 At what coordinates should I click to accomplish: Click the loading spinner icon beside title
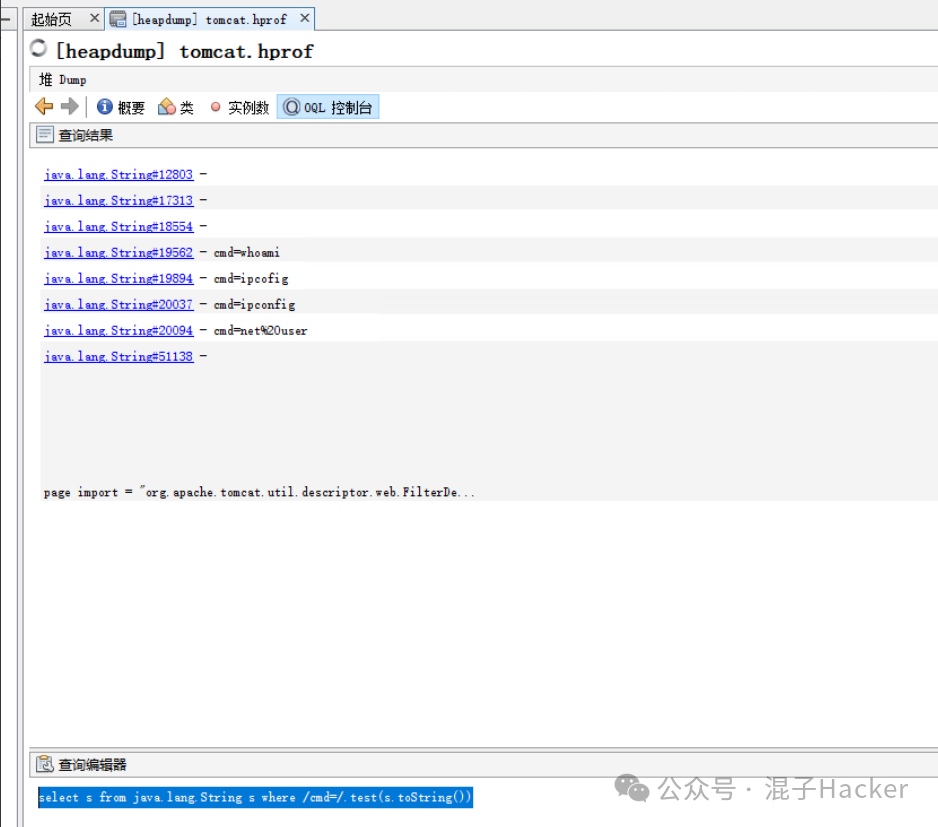[x=38, y=48]
